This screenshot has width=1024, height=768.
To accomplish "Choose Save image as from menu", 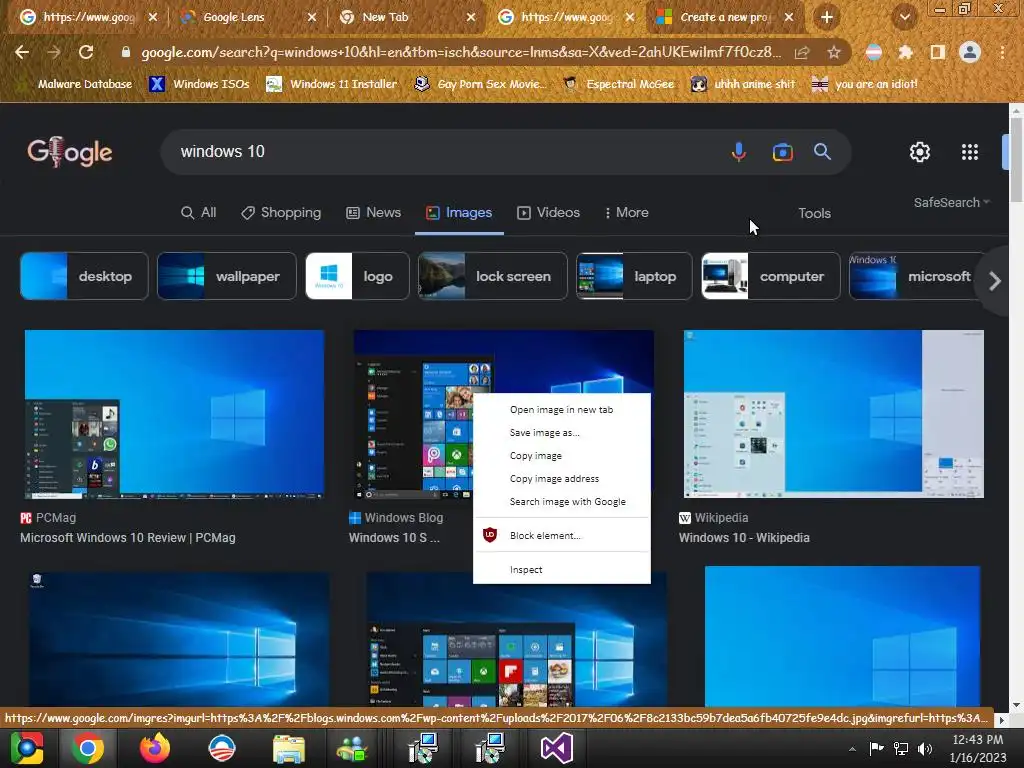I will coord(561,432).
